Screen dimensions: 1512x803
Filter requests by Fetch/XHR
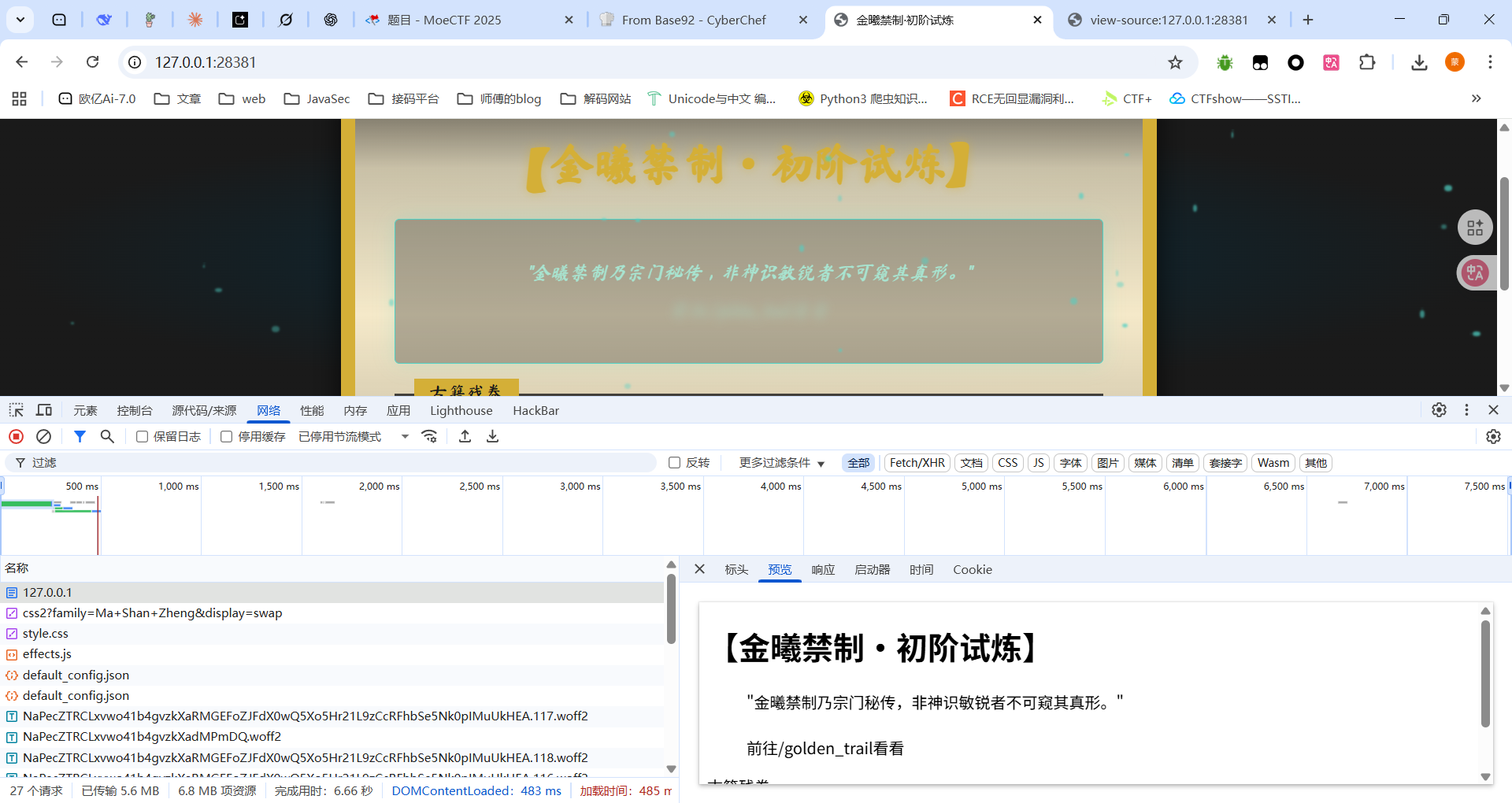[x=917, y=463]
